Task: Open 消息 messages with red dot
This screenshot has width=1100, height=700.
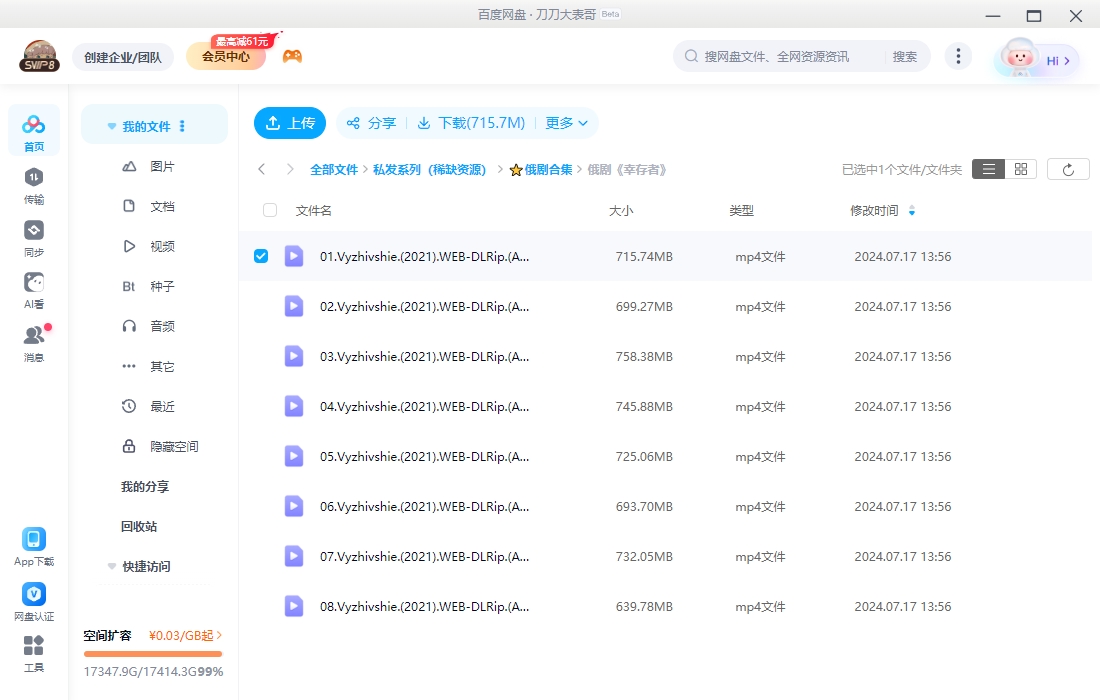Action: point(34,344)
